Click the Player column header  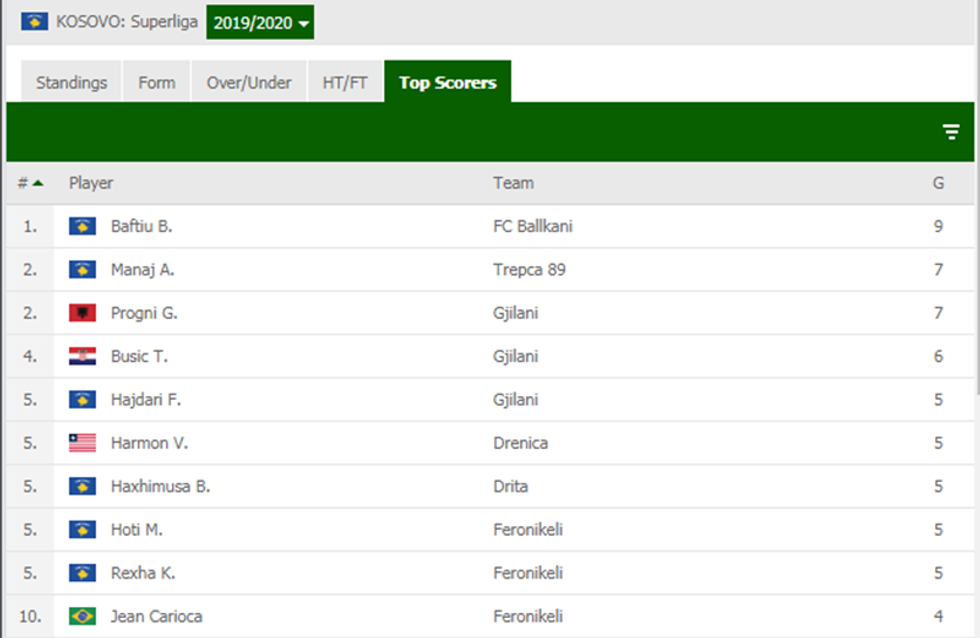click(91, 183)
